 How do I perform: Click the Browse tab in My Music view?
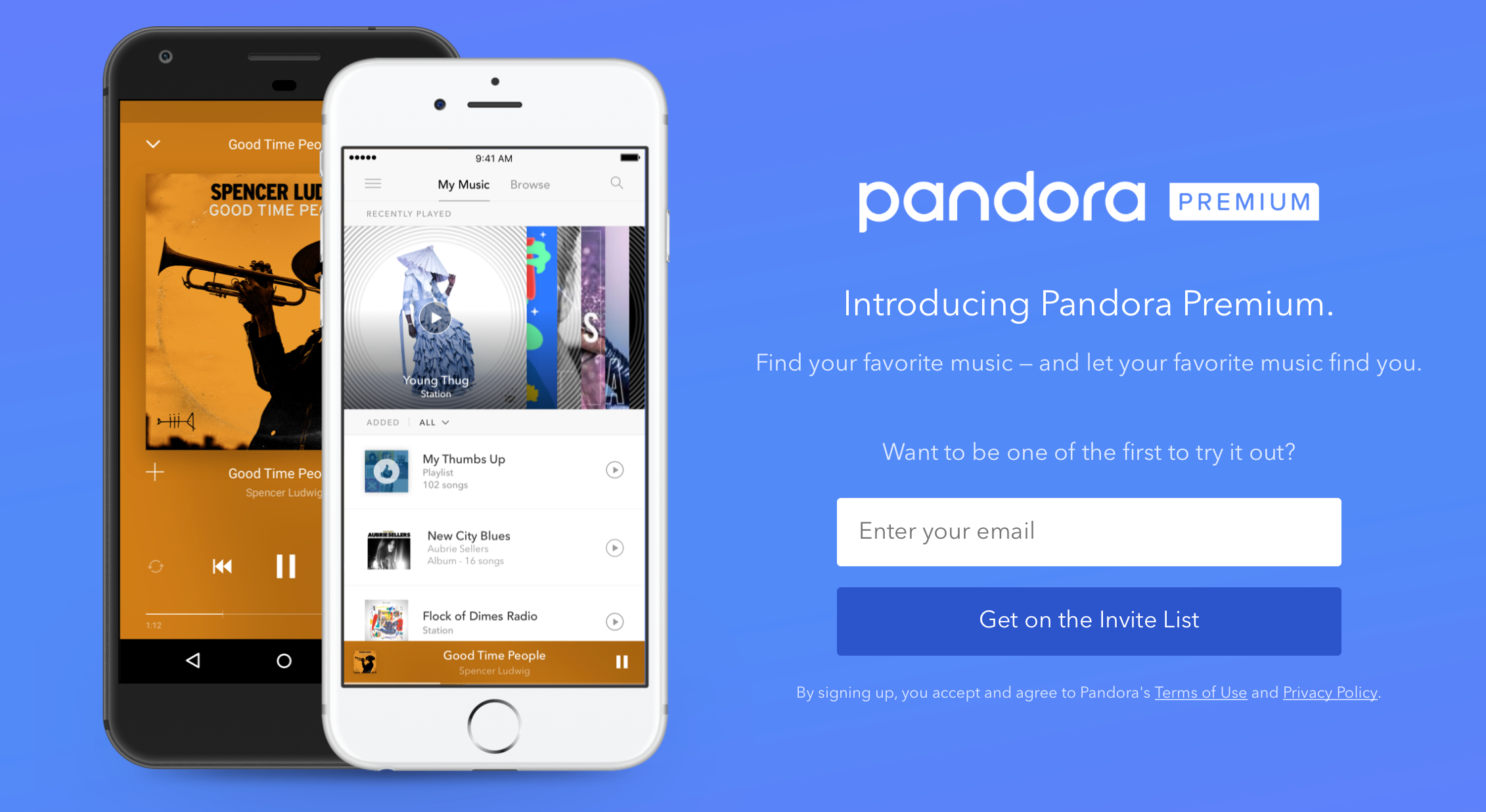pyautogui.click(x=529, y=184)
